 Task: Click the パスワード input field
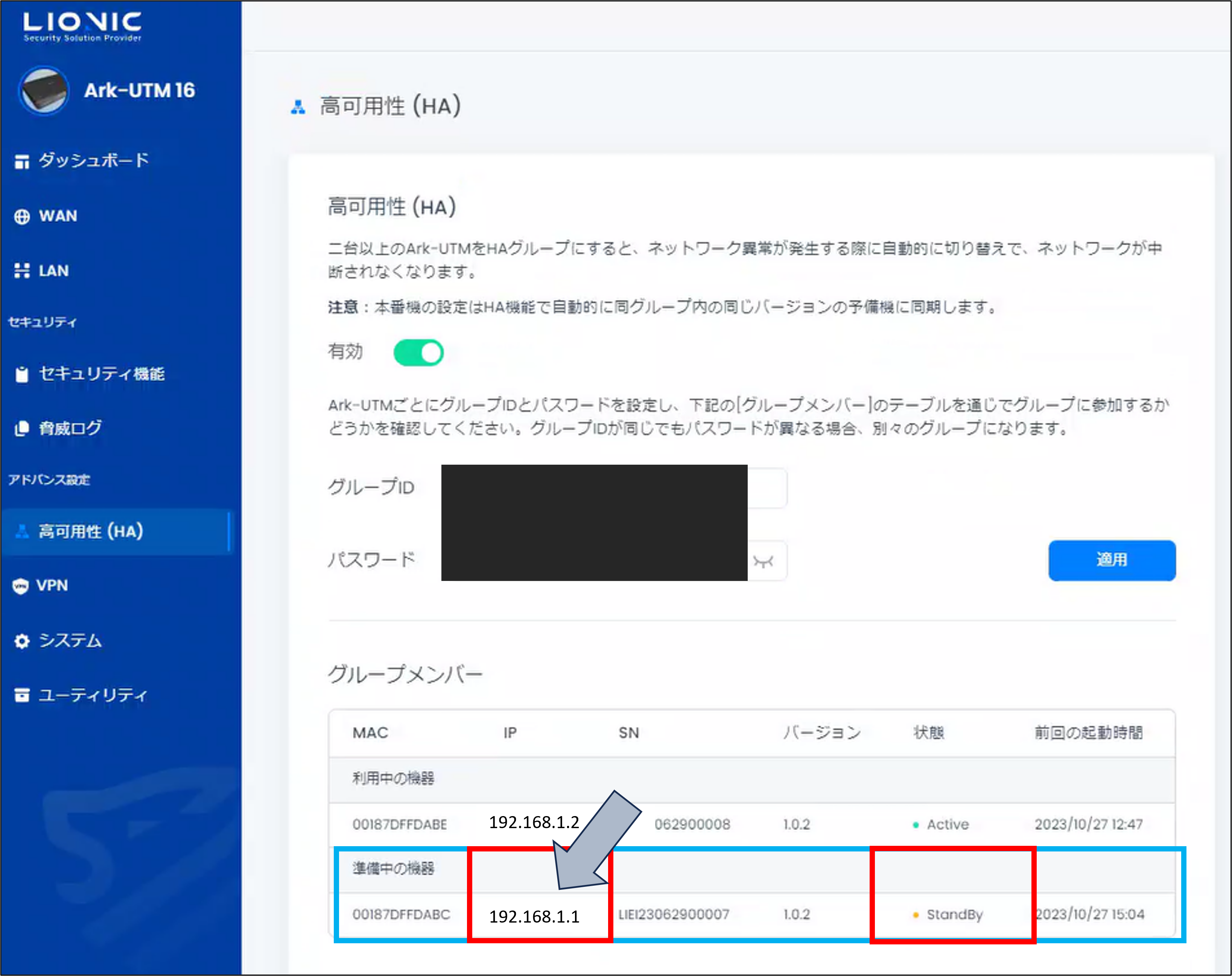click(614, 561)
